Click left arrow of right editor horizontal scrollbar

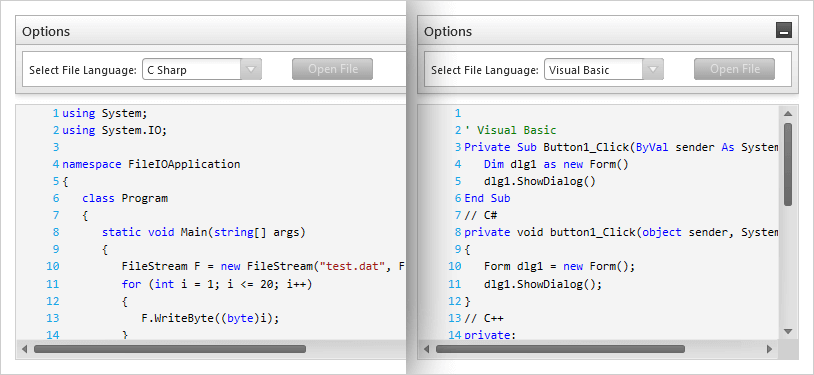click(x=427, y=349)
